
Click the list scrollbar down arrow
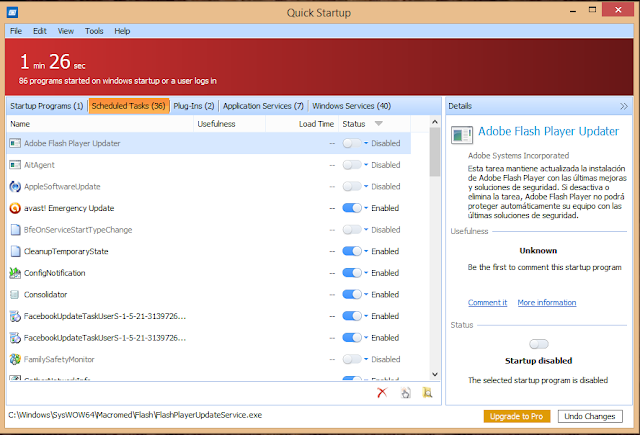point(435,374)
